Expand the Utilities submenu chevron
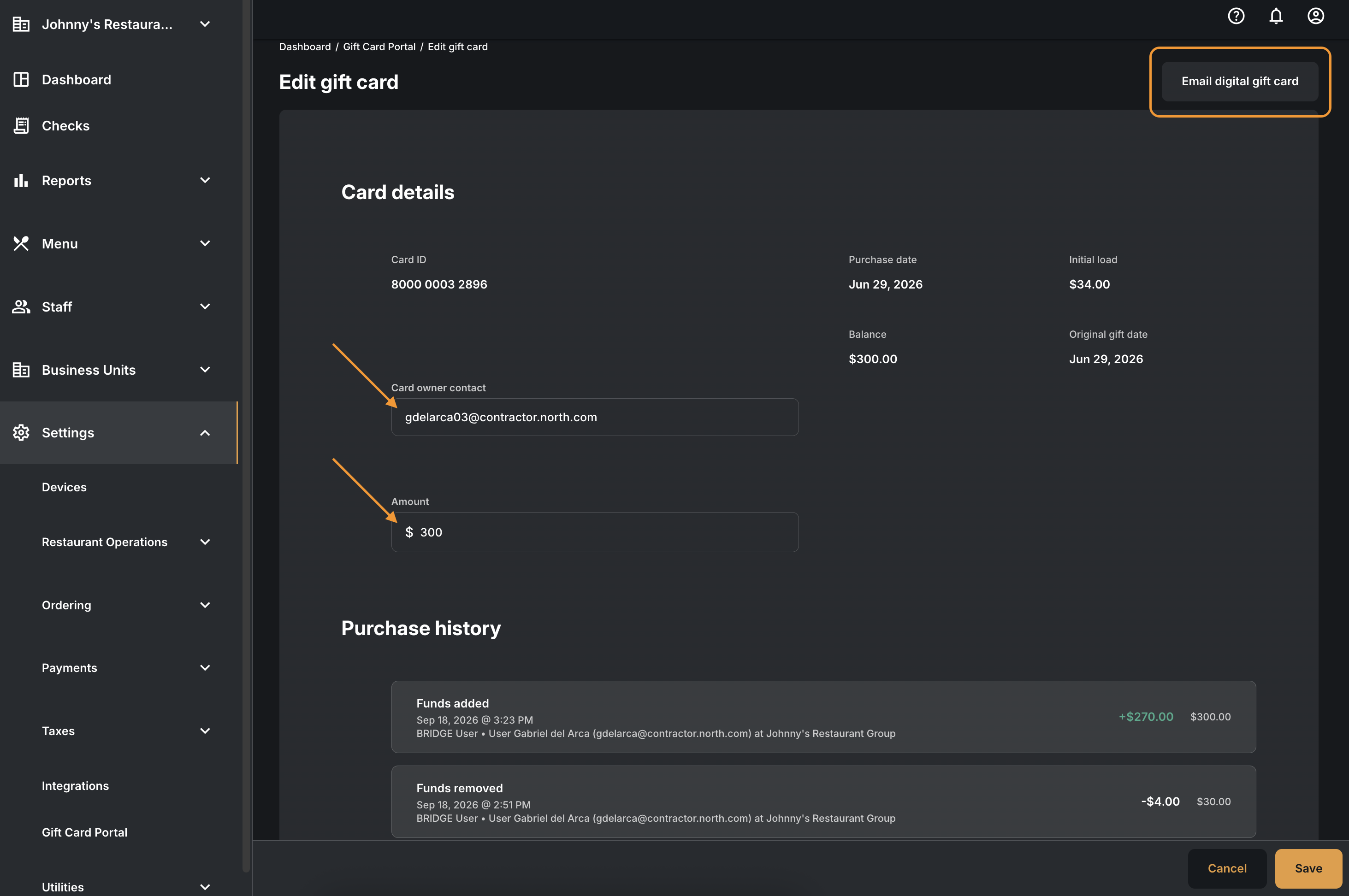 pyautogui.click(x=205, y=887)
